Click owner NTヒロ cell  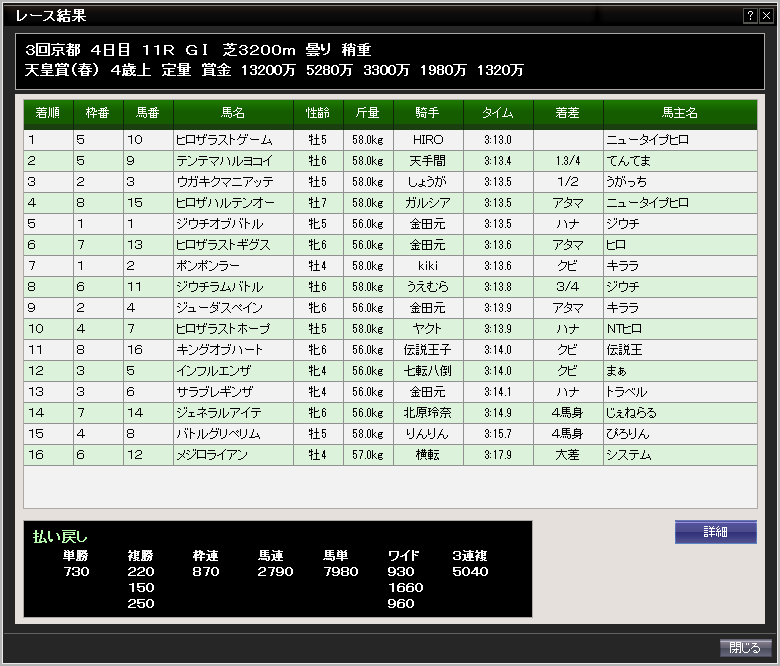680,329
